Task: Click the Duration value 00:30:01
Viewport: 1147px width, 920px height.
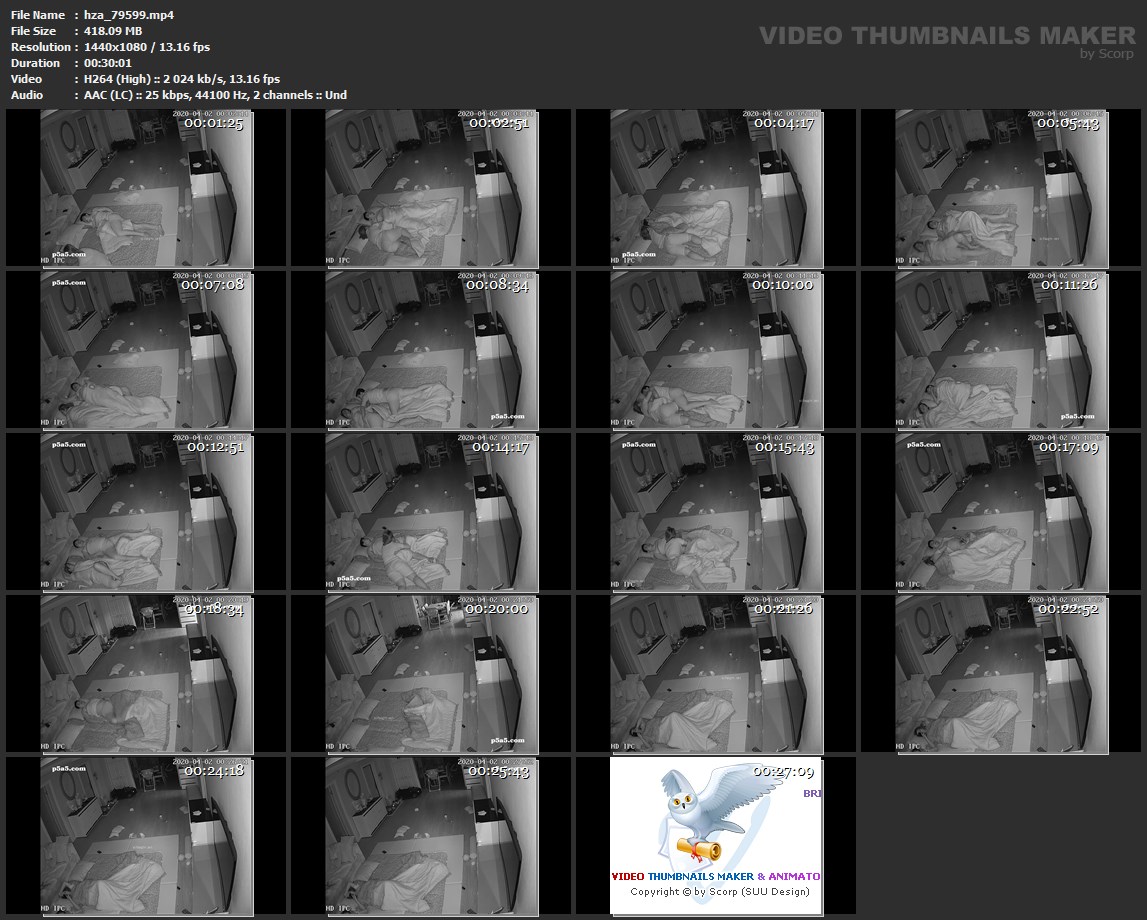Action: [103, 63]
